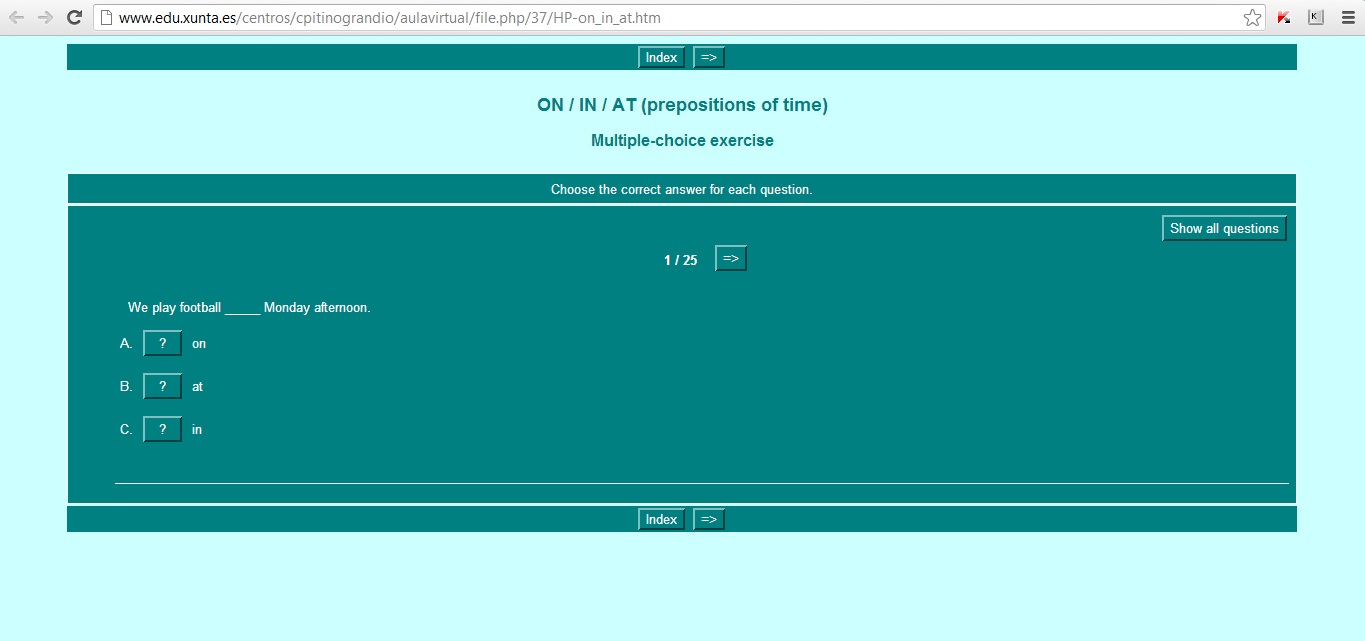Click the top Index button
Image resolution: width=1365 pixels, height=641 pixels.
click(x=661, y=57)
